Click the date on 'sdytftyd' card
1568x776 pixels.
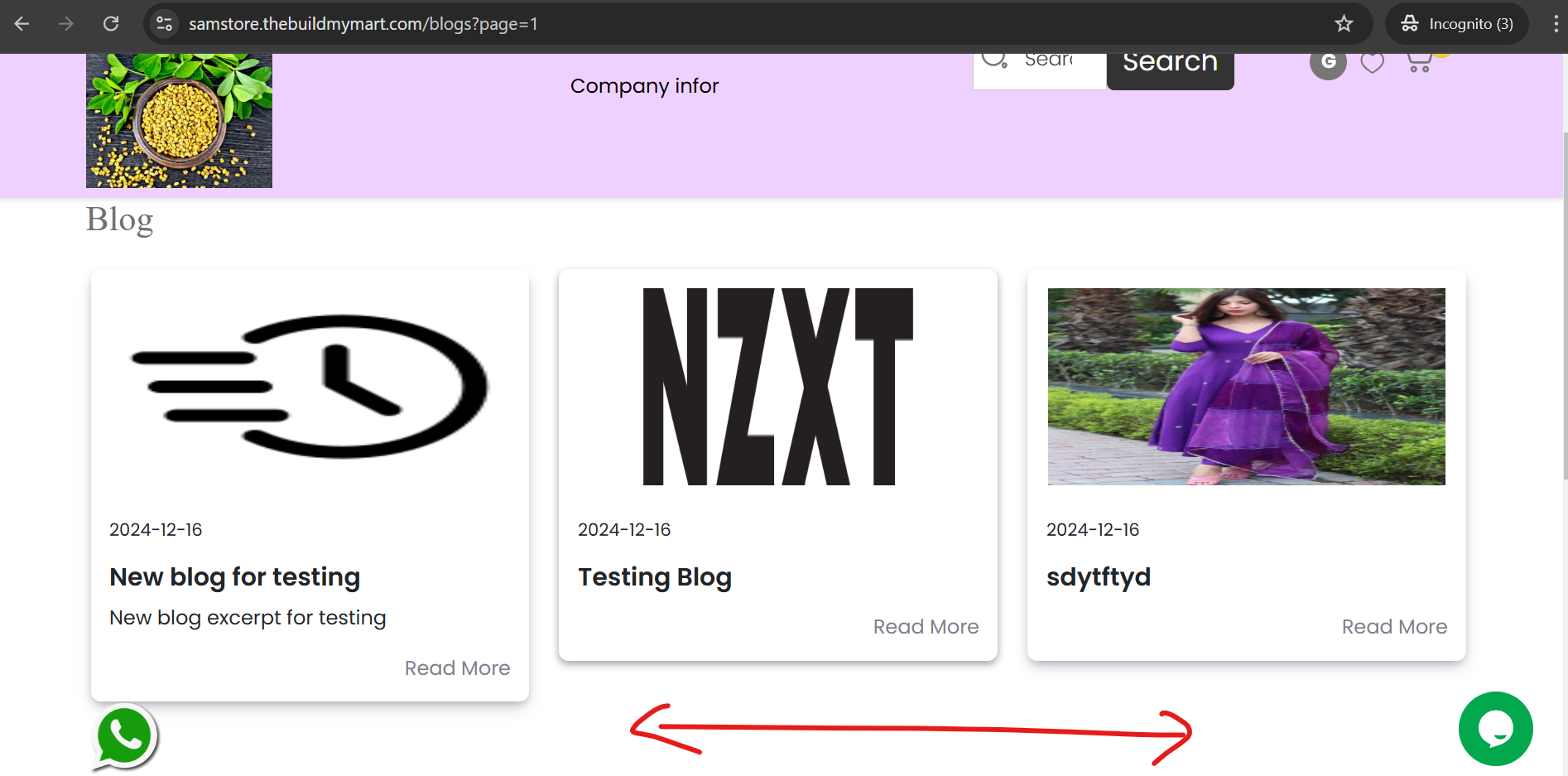(1093, 530)
